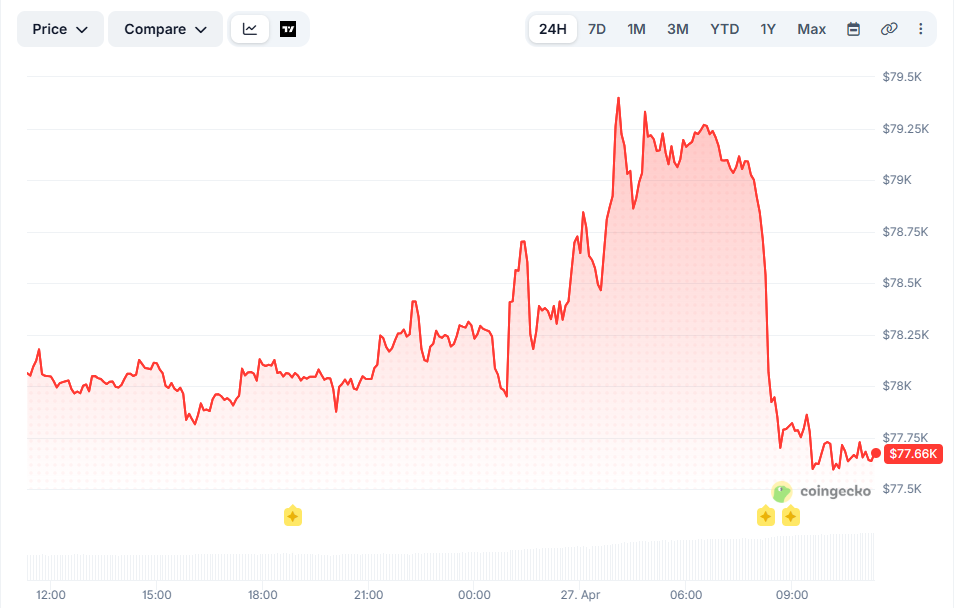Click the red $77.66K price badge
Image resolution: width=954 pixels, height=608 pixels.
click(x=911, y=453)
